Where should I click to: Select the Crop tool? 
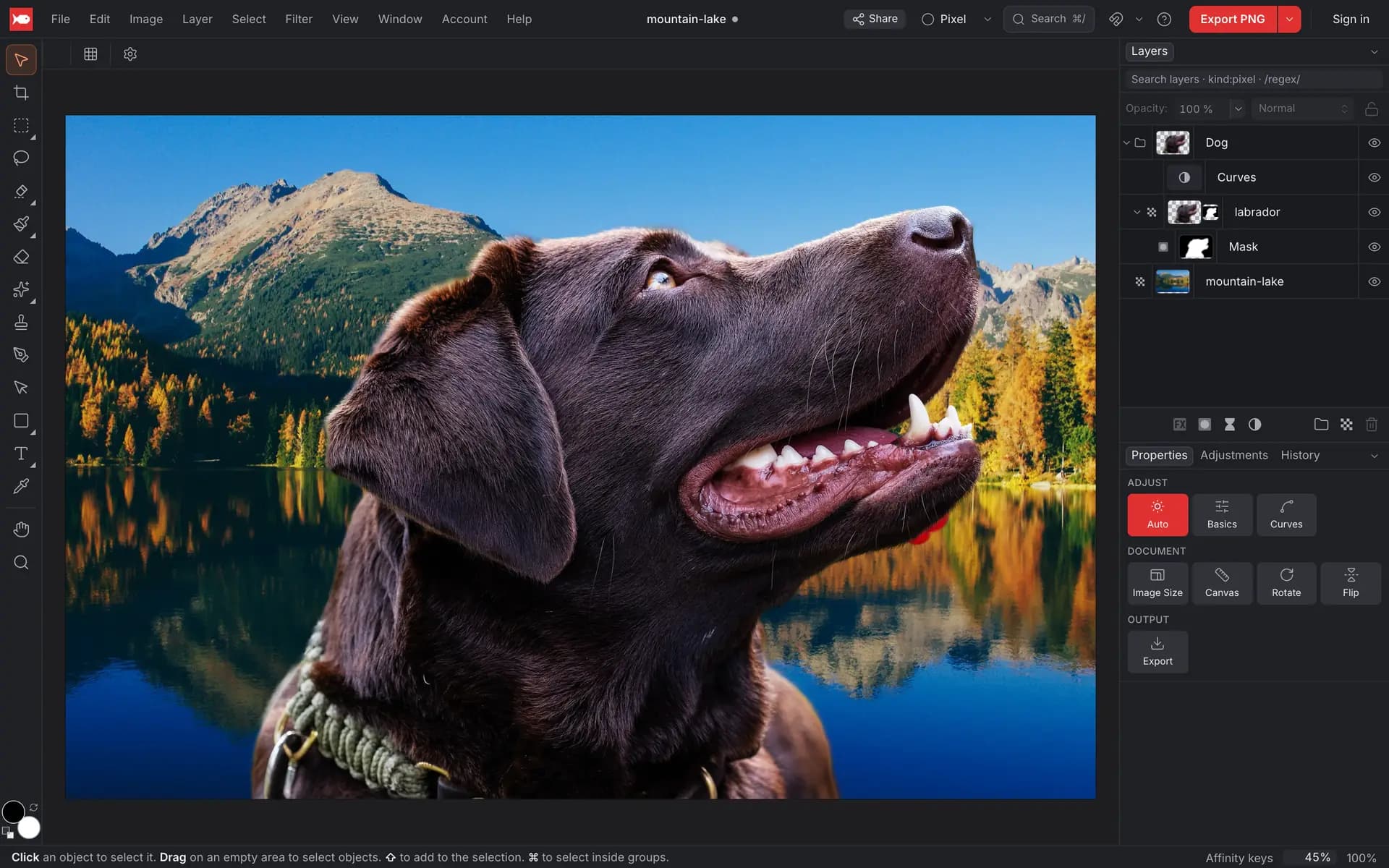[21, 93]
